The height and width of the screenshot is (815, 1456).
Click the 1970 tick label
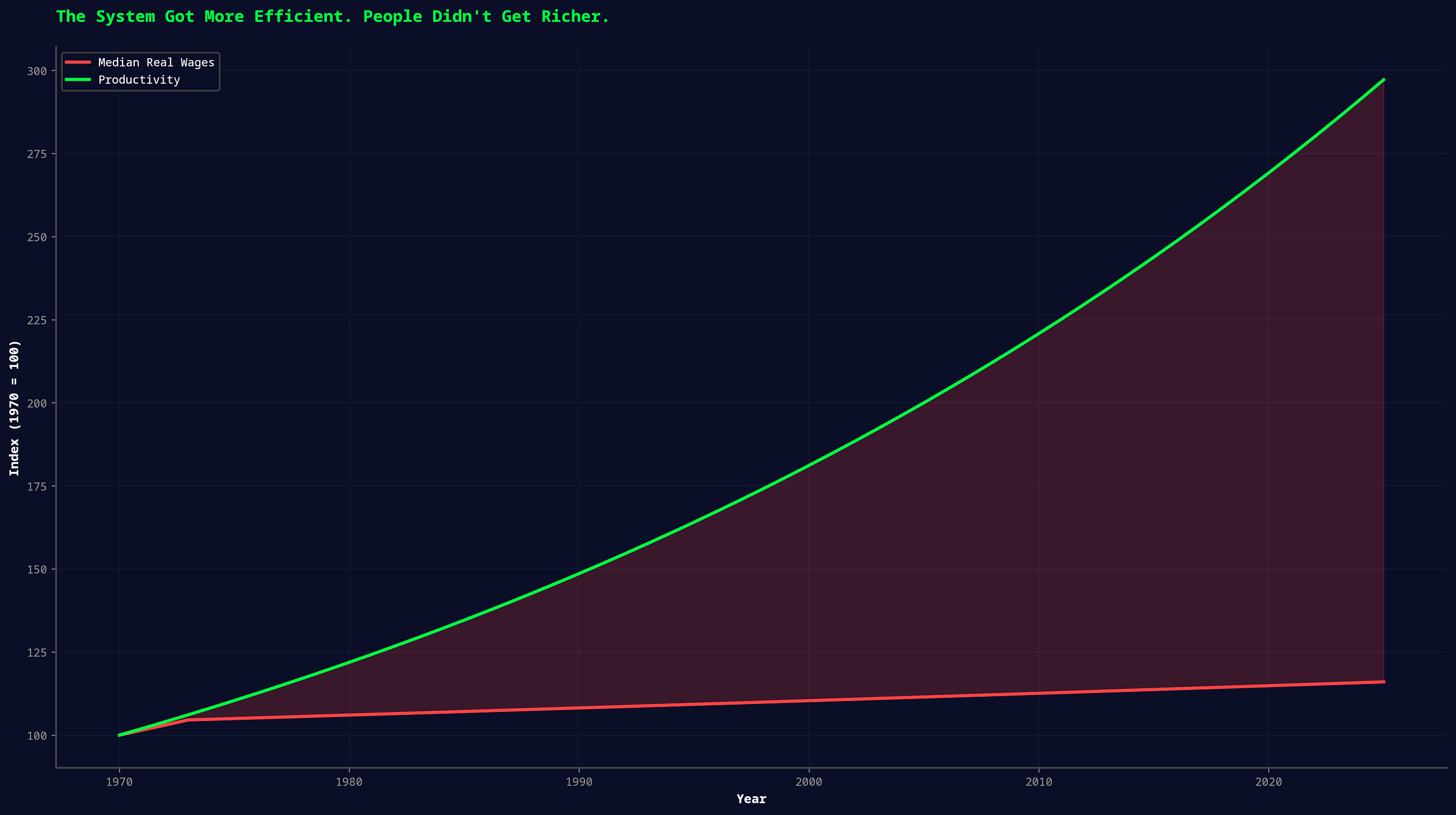[x=120, y=782]
